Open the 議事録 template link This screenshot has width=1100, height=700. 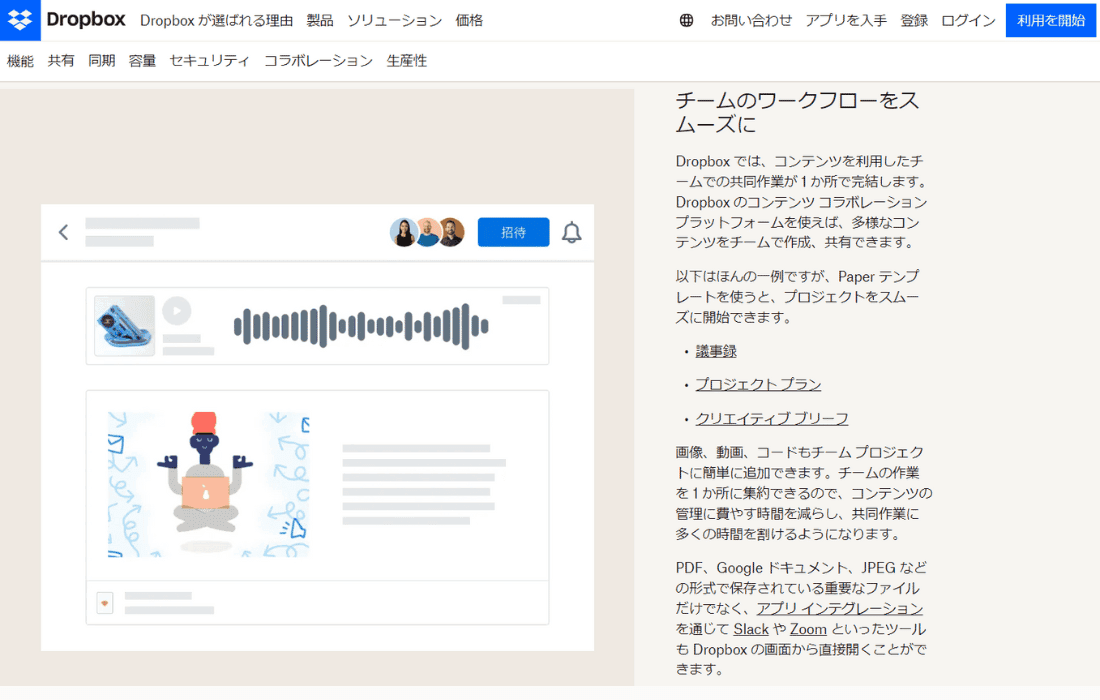(716, 351)
